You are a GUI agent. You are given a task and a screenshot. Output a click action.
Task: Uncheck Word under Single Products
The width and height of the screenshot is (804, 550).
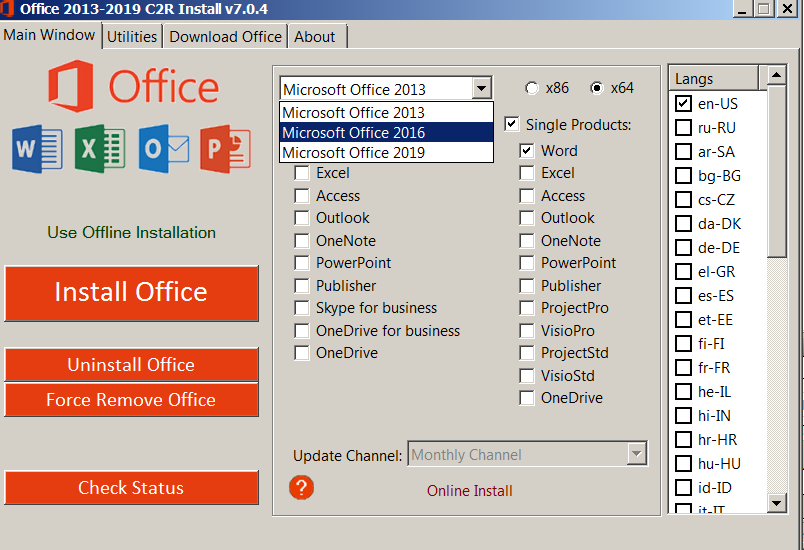pos(527,151)
